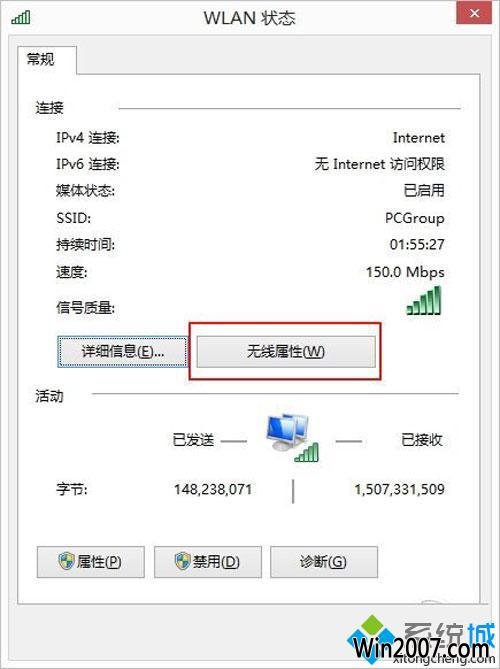Click the SSID value PCGroup

tap(415, 218)
